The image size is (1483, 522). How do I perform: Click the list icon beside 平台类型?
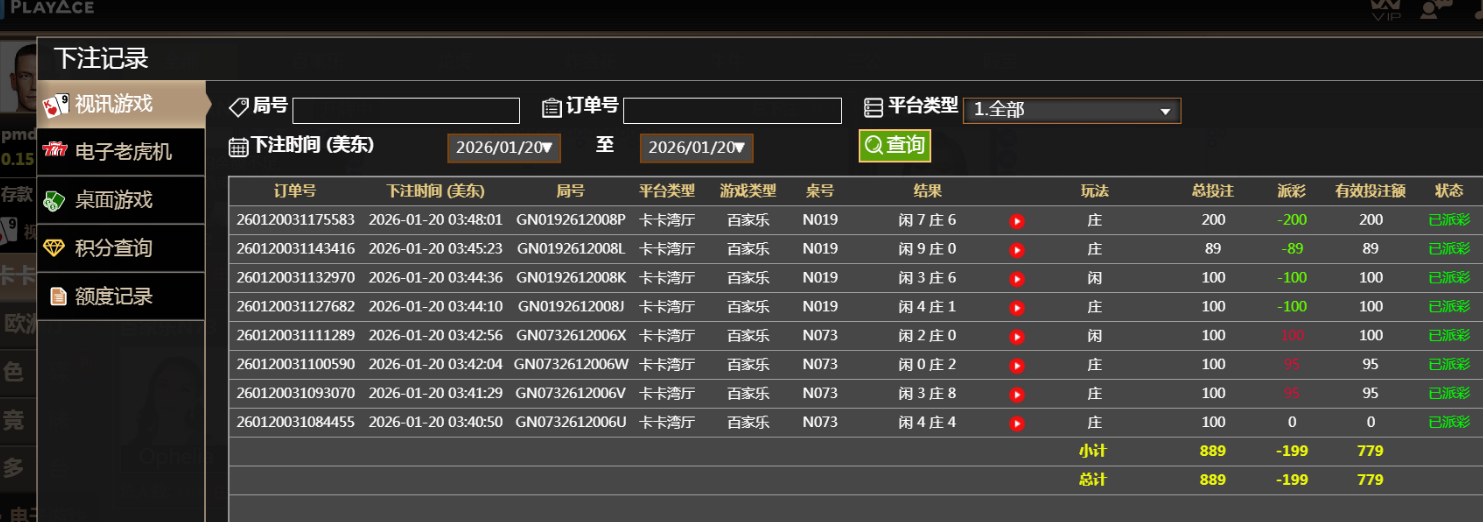point(874,107)
